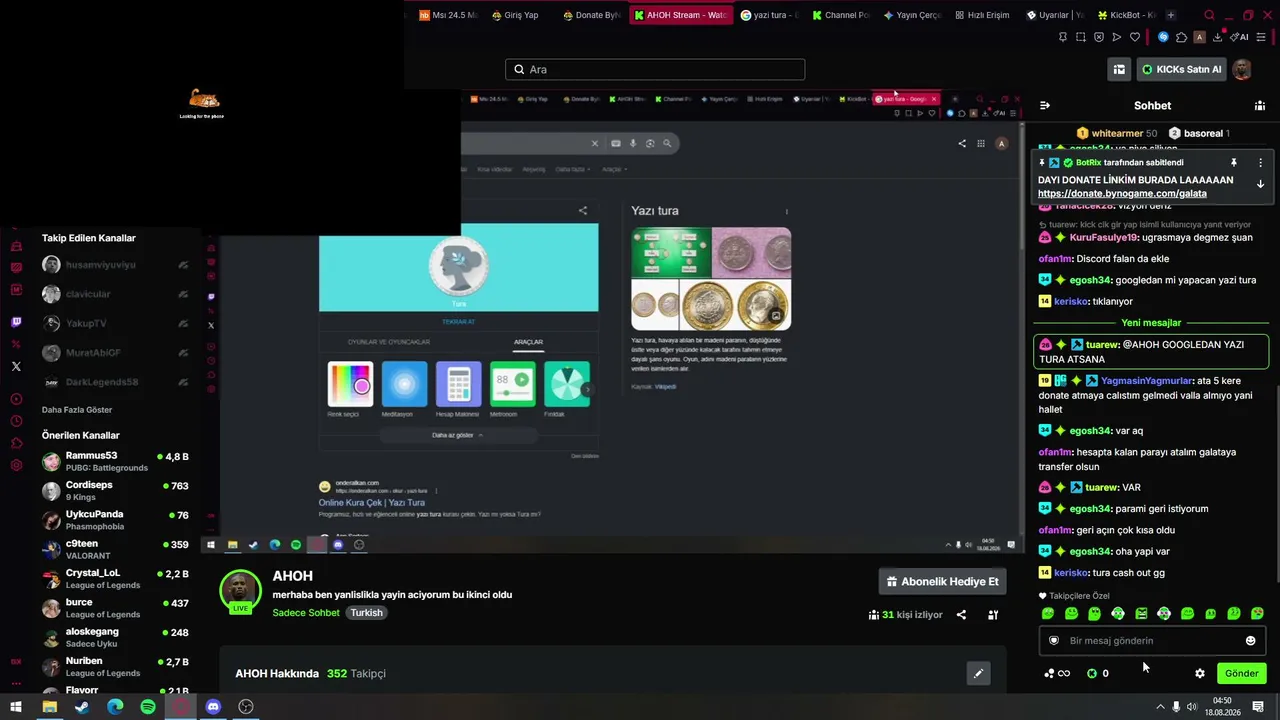Open the Shazam extension icon
Image resolution: width=1280 pixels, height=720 pixels.
(1163, 37)
